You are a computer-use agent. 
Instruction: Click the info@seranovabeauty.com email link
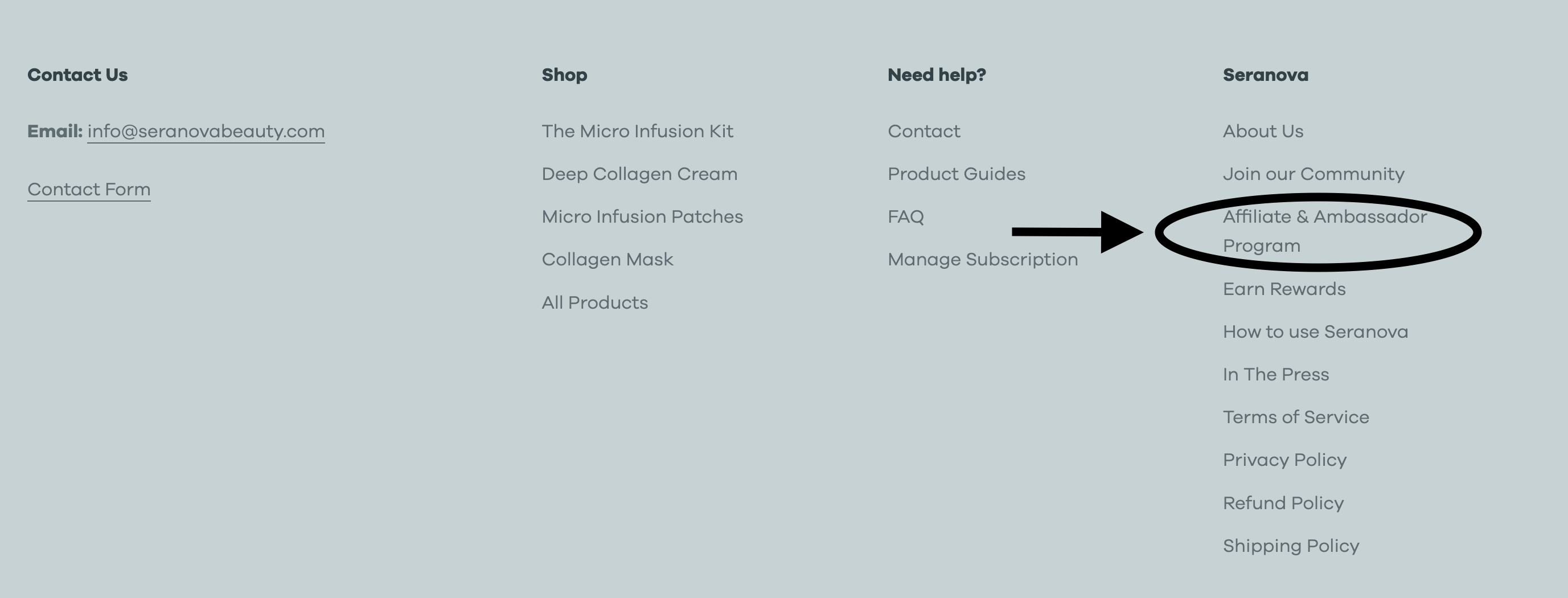[206, 132]
